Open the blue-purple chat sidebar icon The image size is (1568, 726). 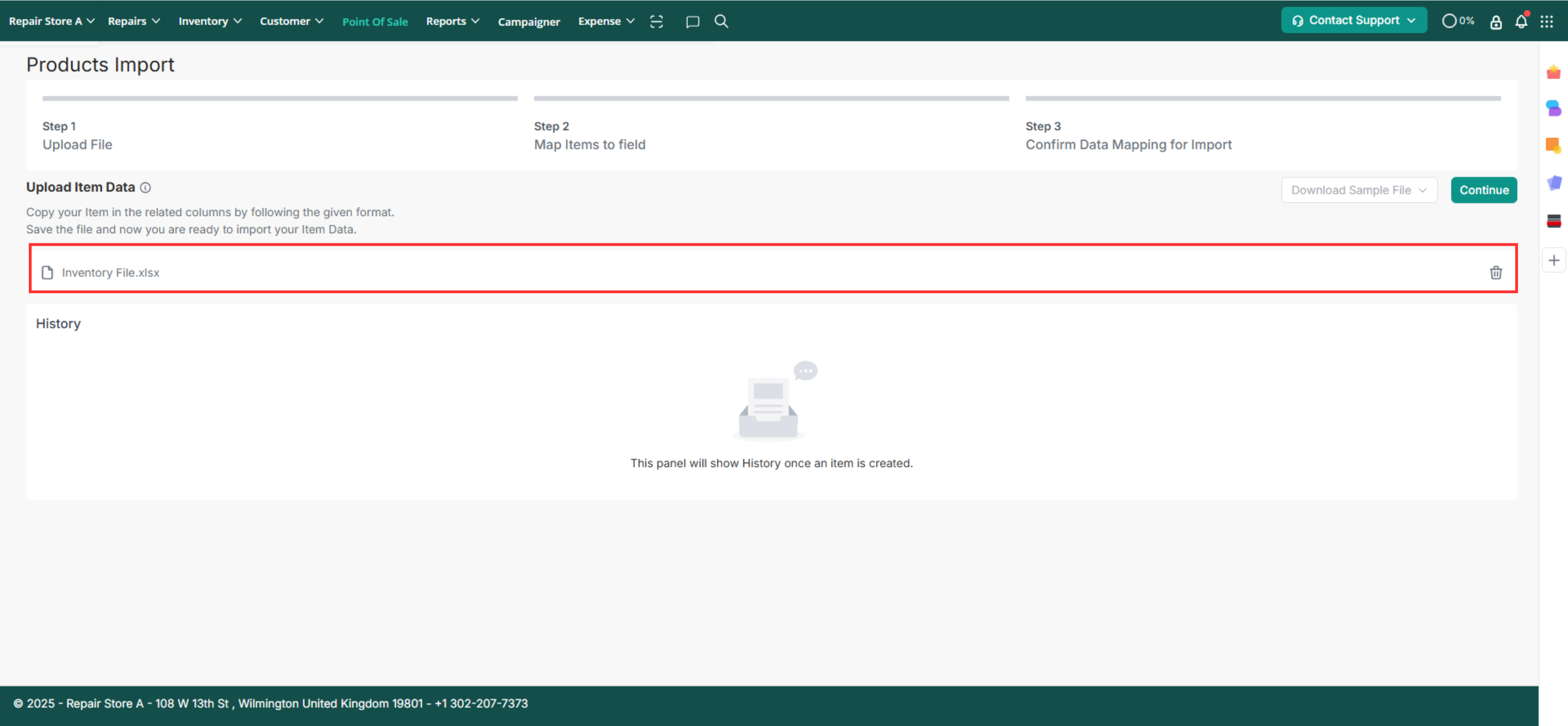pos(1554,108)
